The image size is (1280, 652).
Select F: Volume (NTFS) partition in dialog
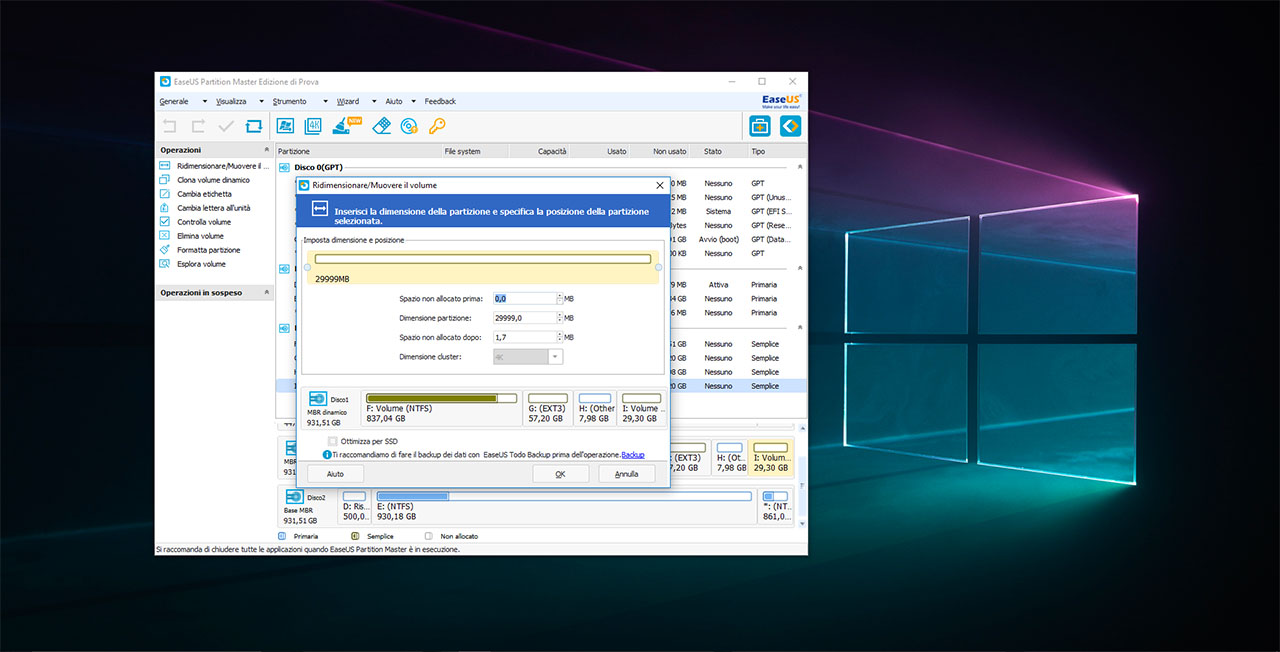441,408
